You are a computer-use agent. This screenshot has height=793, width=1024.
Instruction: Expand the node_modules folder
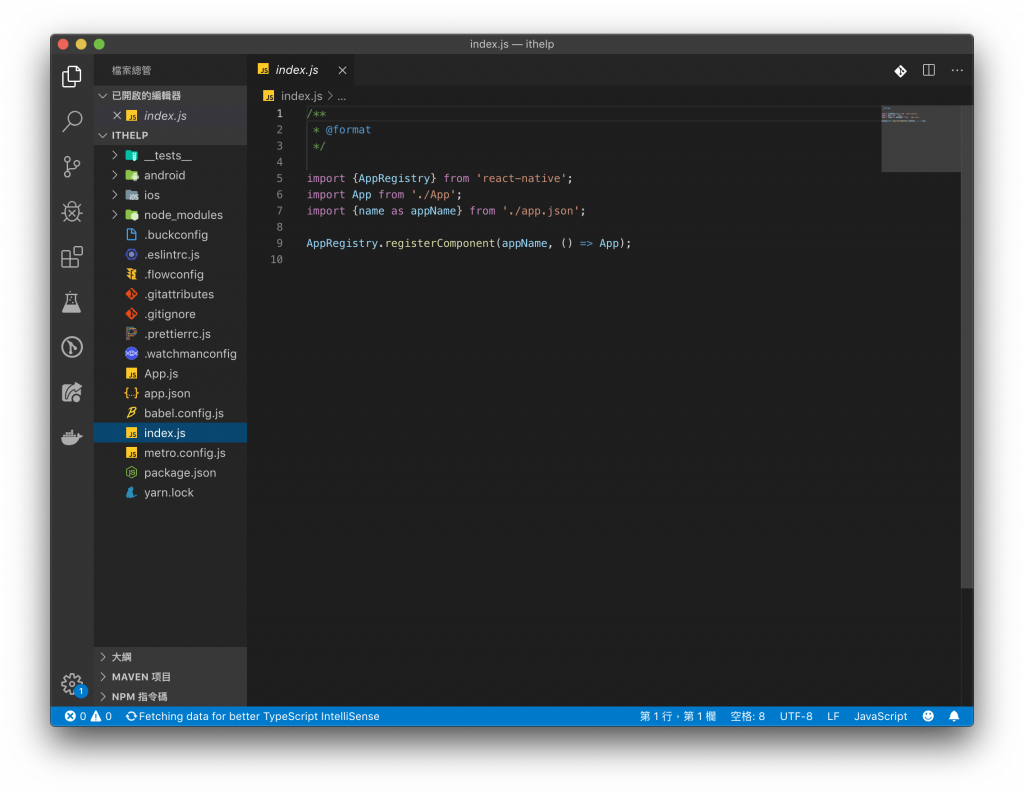pos(182,215)
